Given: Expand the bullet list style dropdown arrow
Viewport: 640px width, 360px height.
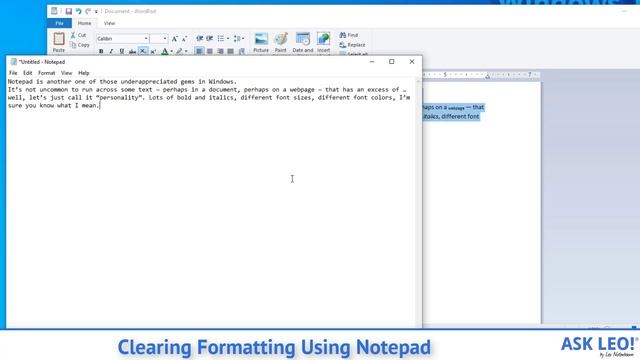Looking at the screenshot, I should click(x=228, y=38).
